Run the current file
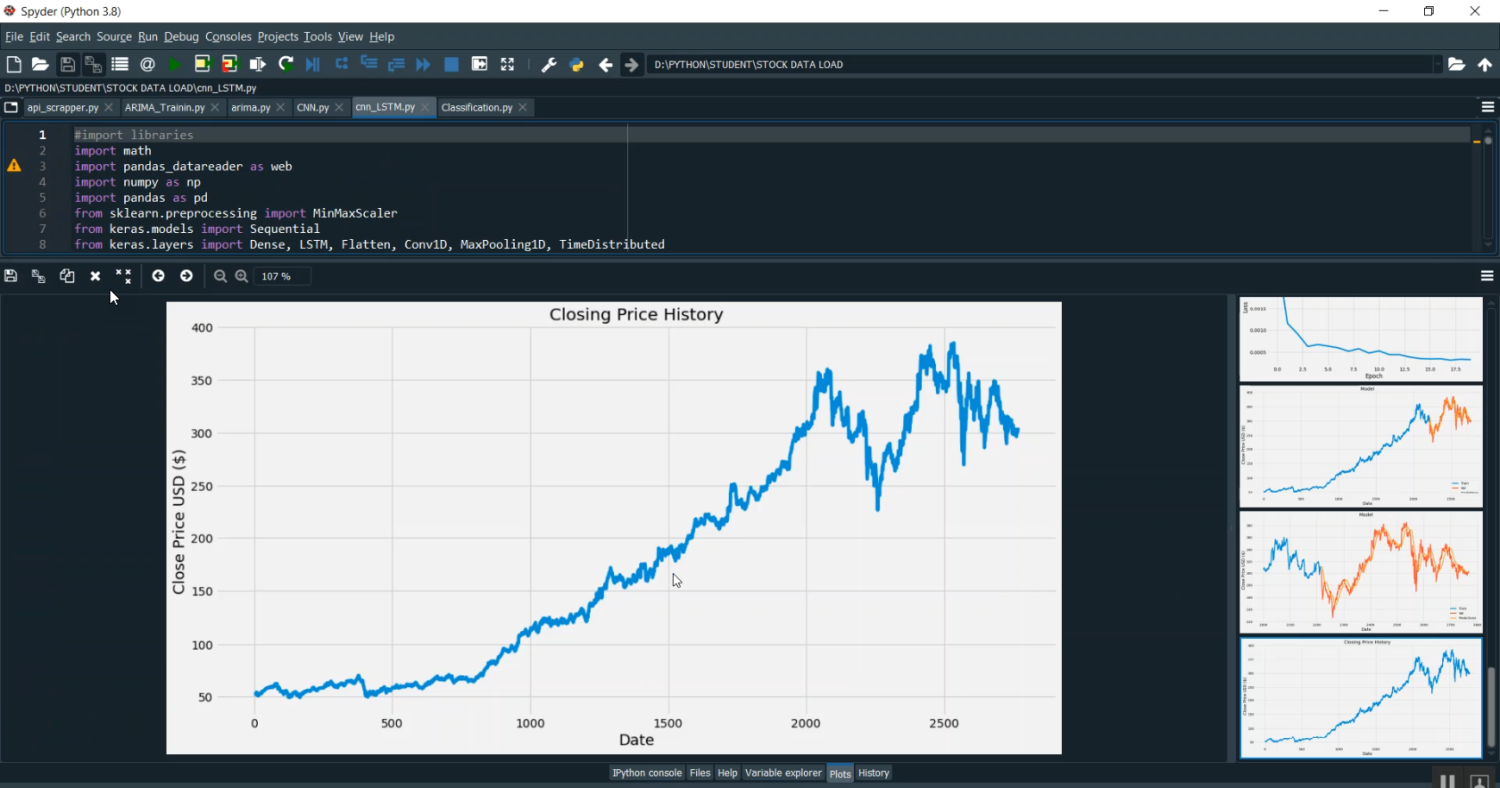The height and width of the screenshot is (788, 1500). [172, 63]
